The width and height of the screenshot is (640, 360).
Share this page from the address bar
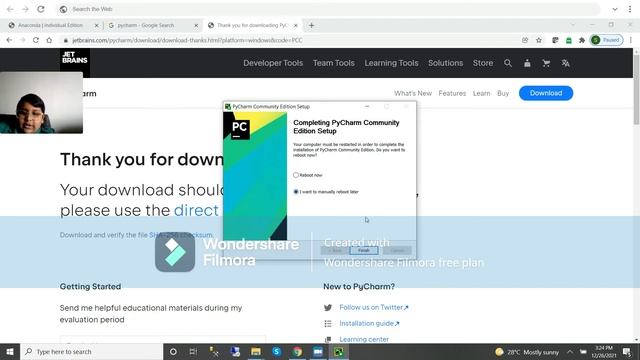coord(525,40)
